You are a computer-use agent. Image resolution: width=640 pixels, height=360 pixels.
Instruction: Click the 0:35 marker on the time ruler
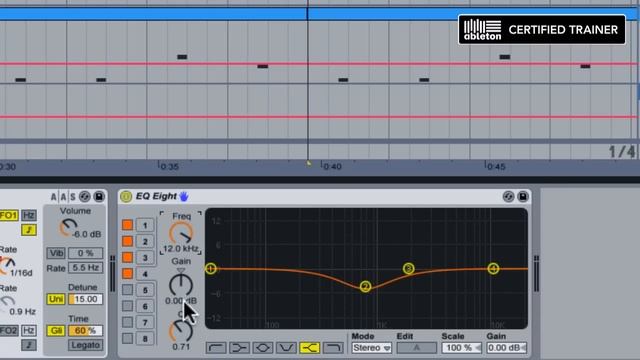(x=169, y=167)
